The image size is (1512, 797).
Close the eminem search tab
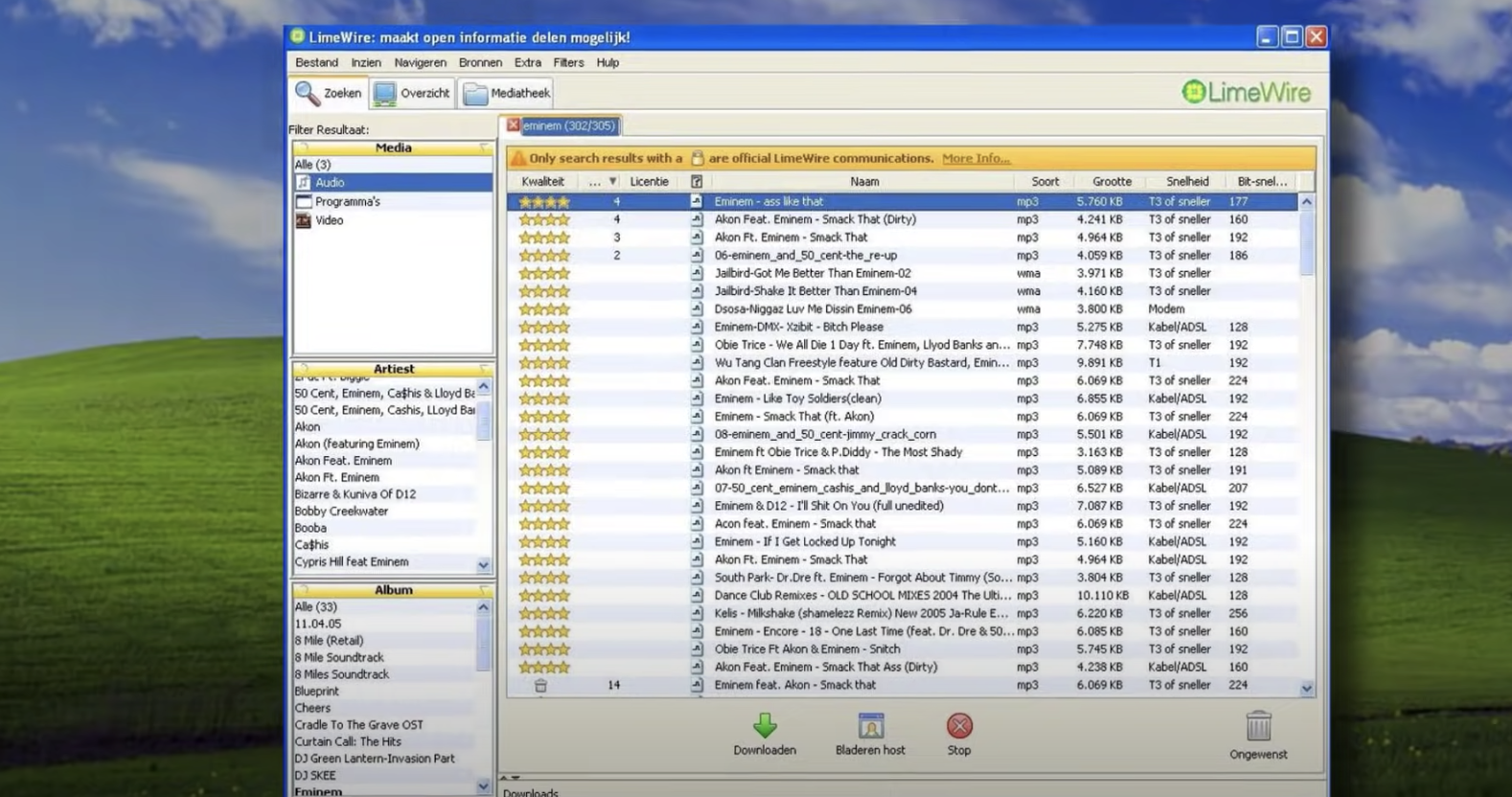click(x=514, y=125)
